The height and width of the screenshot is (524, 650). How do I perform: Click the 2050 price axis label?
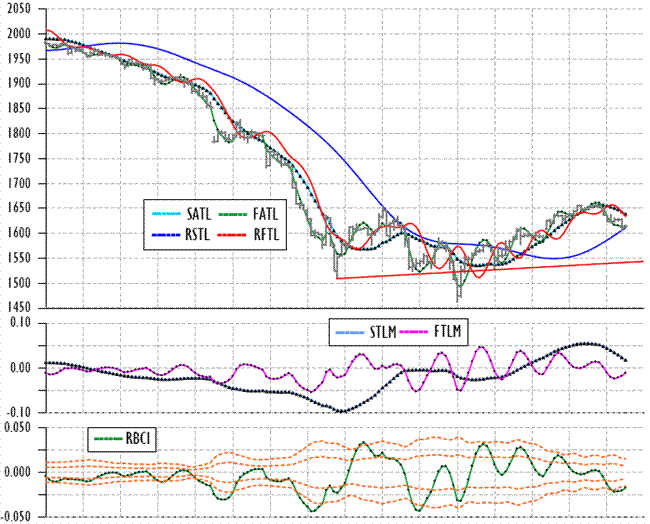click(19, 9)
